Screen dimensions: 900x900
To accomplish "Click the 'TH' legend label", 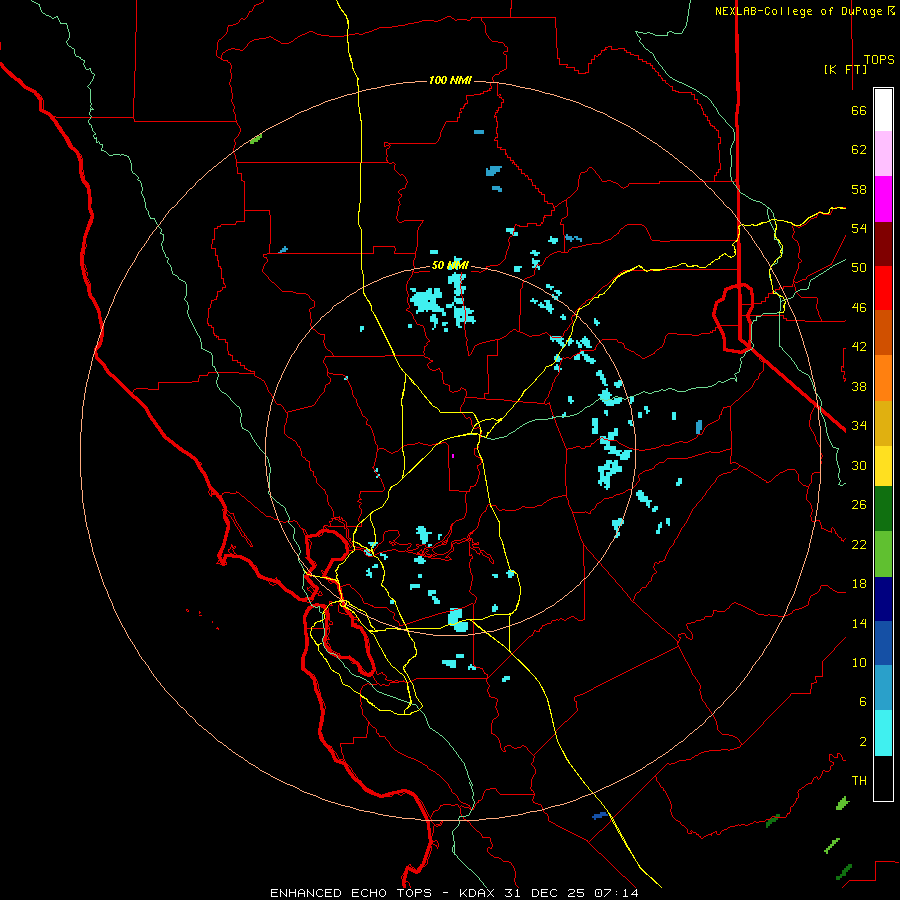I will point(859,781).
